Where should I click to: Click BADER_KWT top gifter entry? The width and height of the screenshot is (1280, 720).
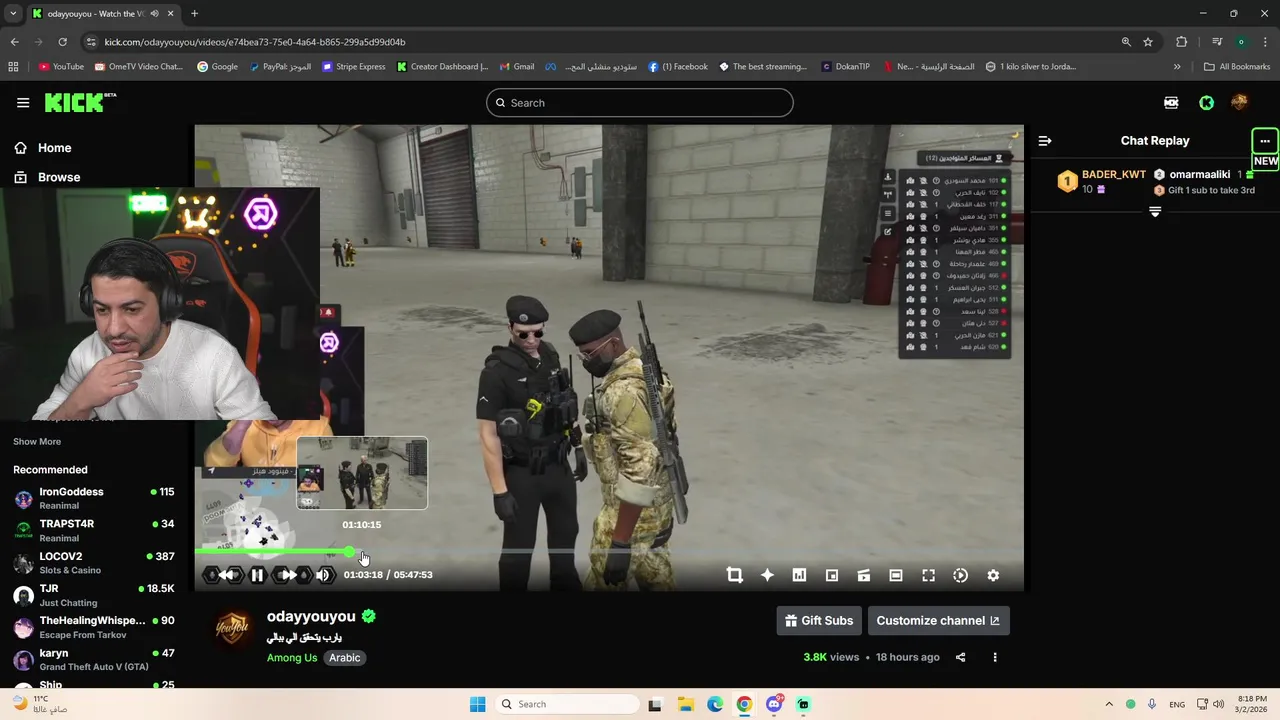(x=1102, y=181)
